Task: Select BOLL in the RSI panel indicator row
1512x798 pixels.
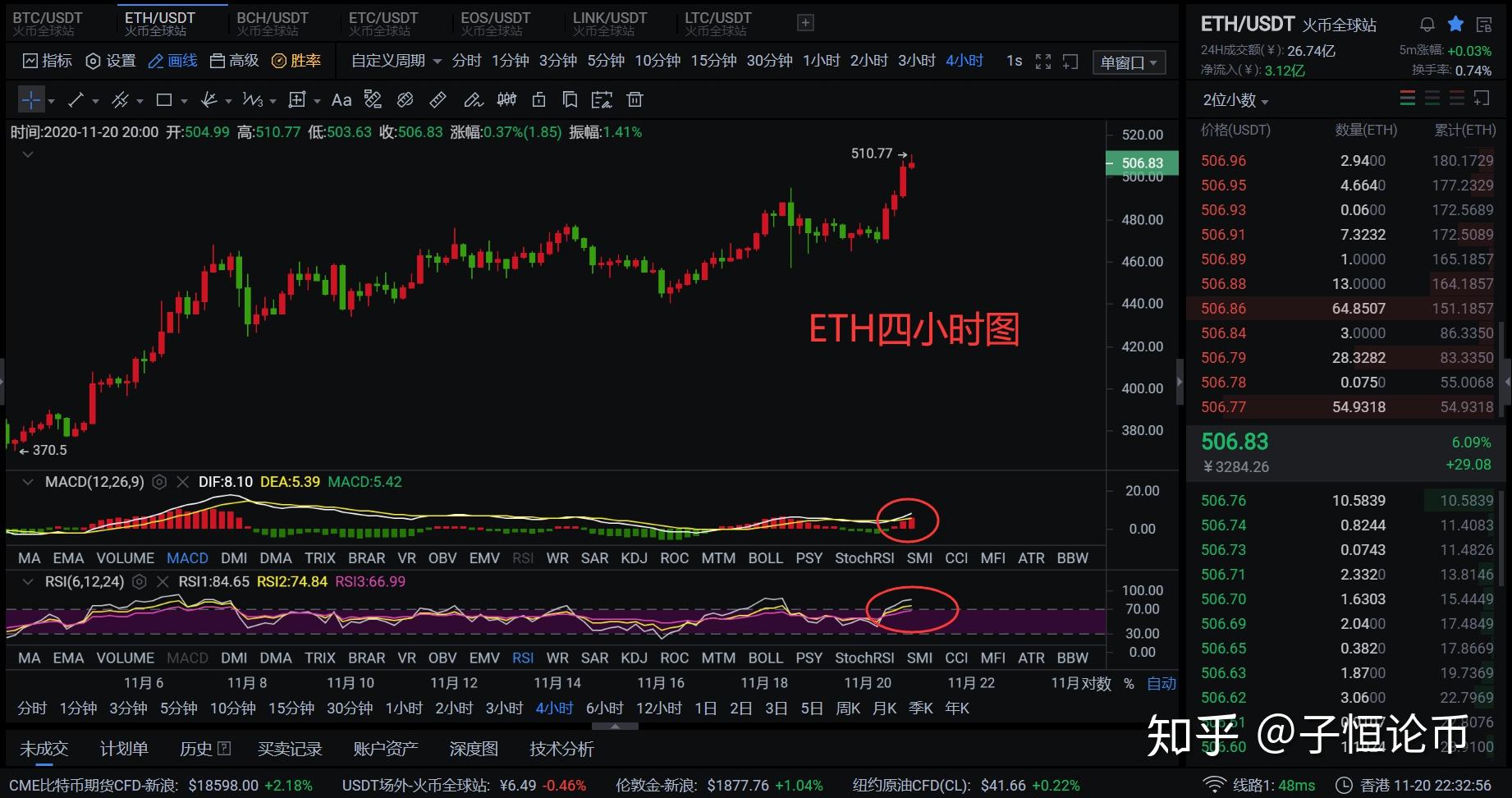Action: (765, 658)
